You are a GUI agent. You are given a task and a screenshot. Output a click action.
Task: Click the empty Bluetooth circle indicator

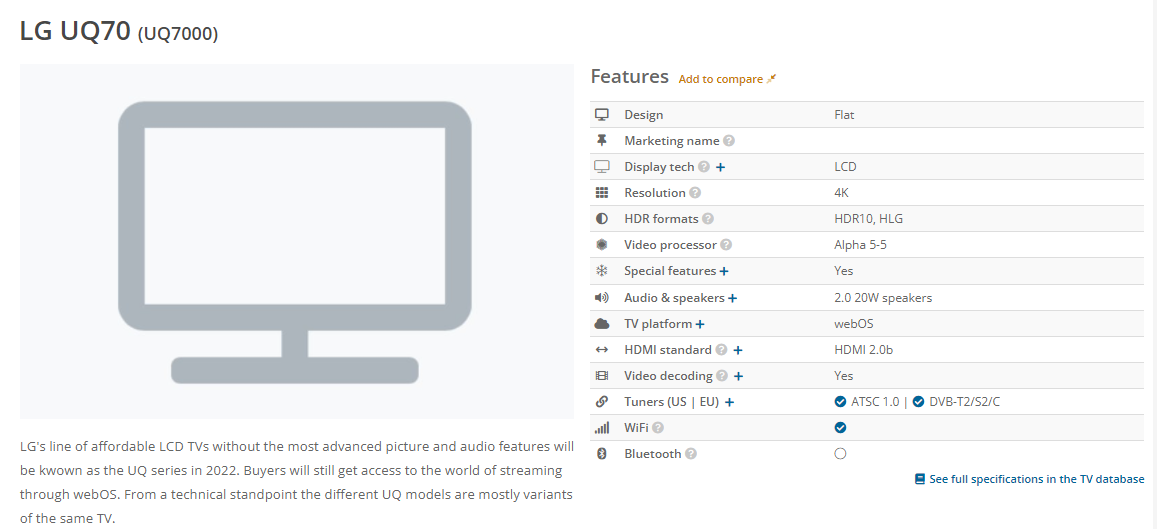point(840,454)
